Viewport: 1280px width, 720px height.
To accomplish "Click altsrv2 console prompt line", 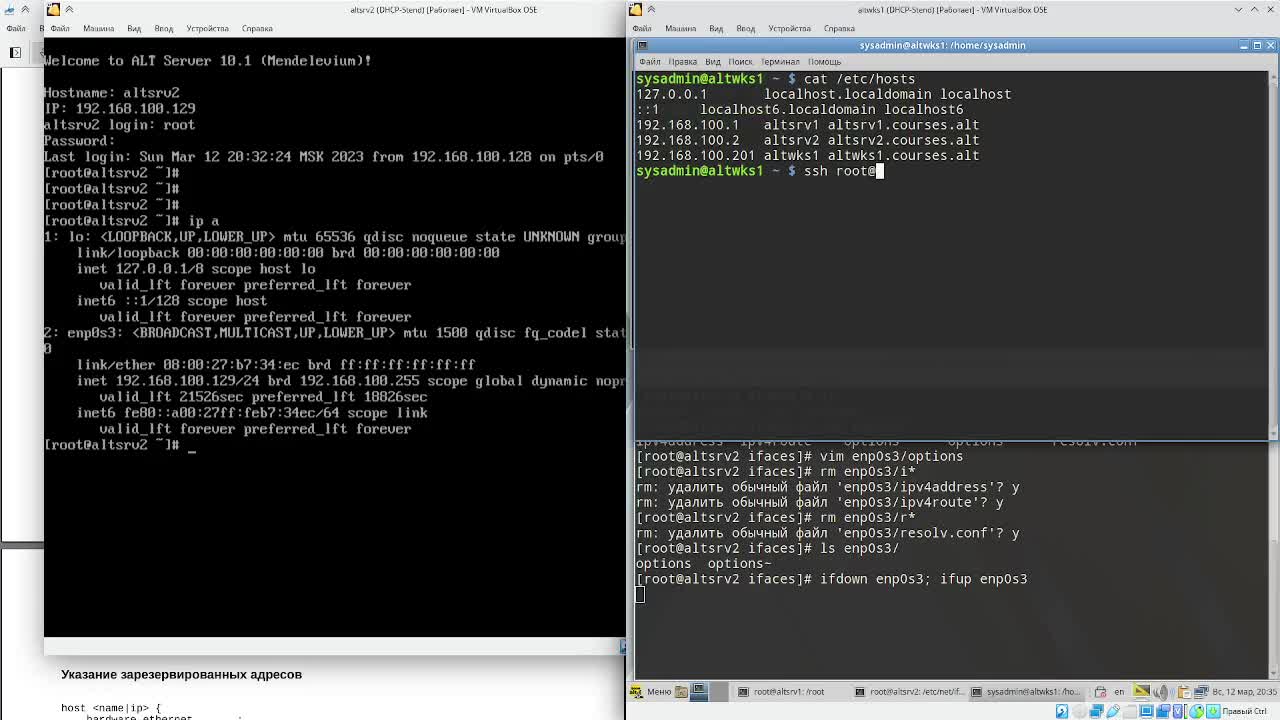I will click(x=120, y=445).
